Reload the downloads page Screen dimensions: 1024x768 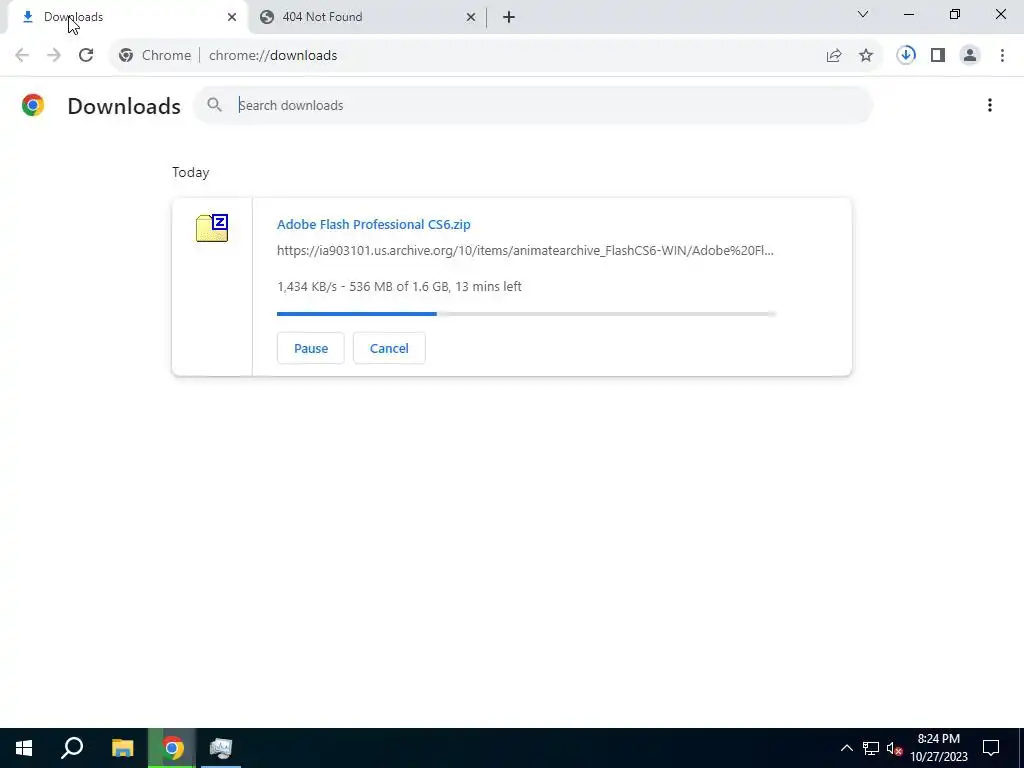pos(86,56)
